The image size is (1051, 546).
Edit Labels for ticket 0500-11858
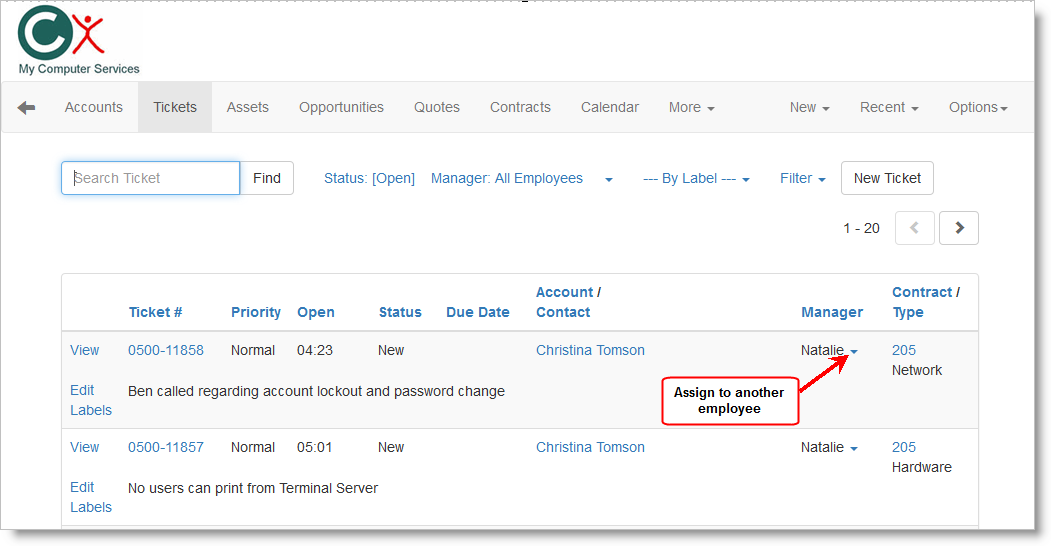pos(90,400)
